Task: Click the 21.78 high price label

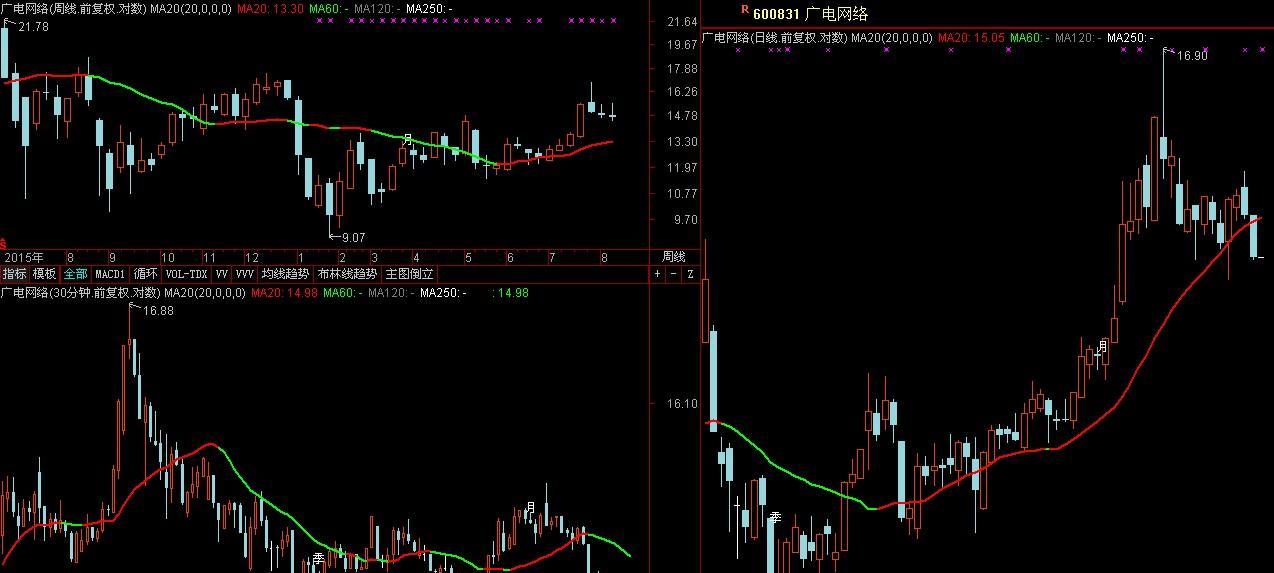Action: (x=33, y=27)
